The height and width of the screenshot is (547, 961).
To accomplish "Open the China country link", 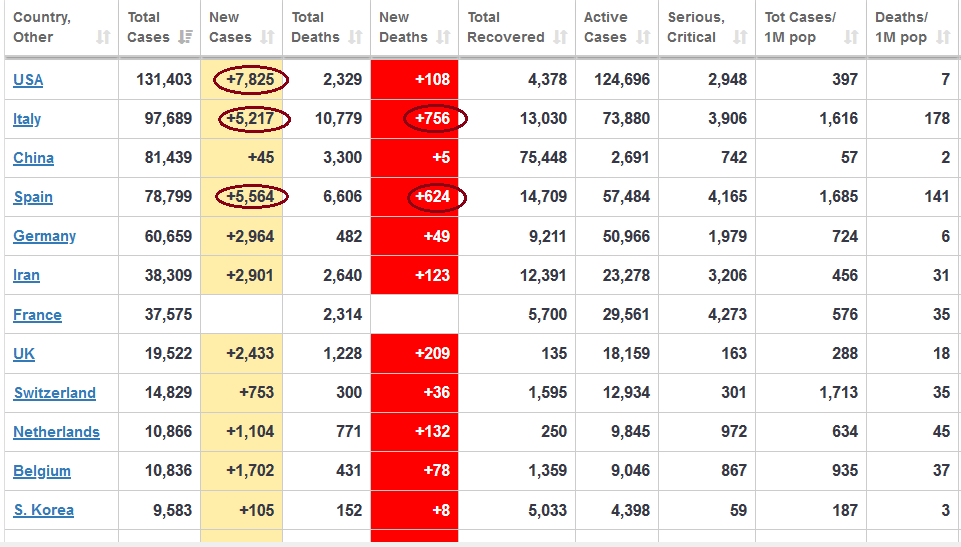I will [34, 158].
